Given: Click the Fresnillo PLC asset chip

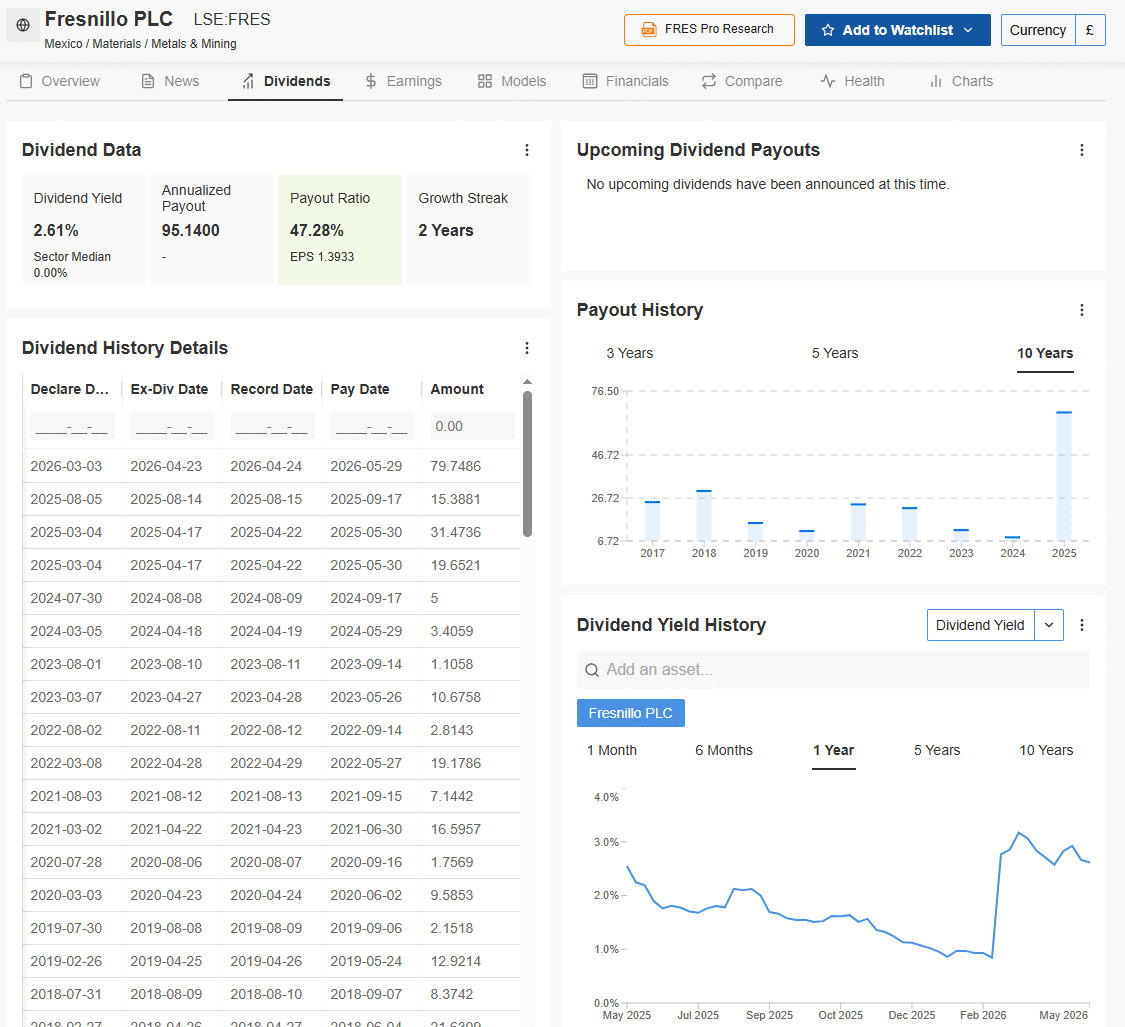Looking at the screenshot, I should point(631,713).
